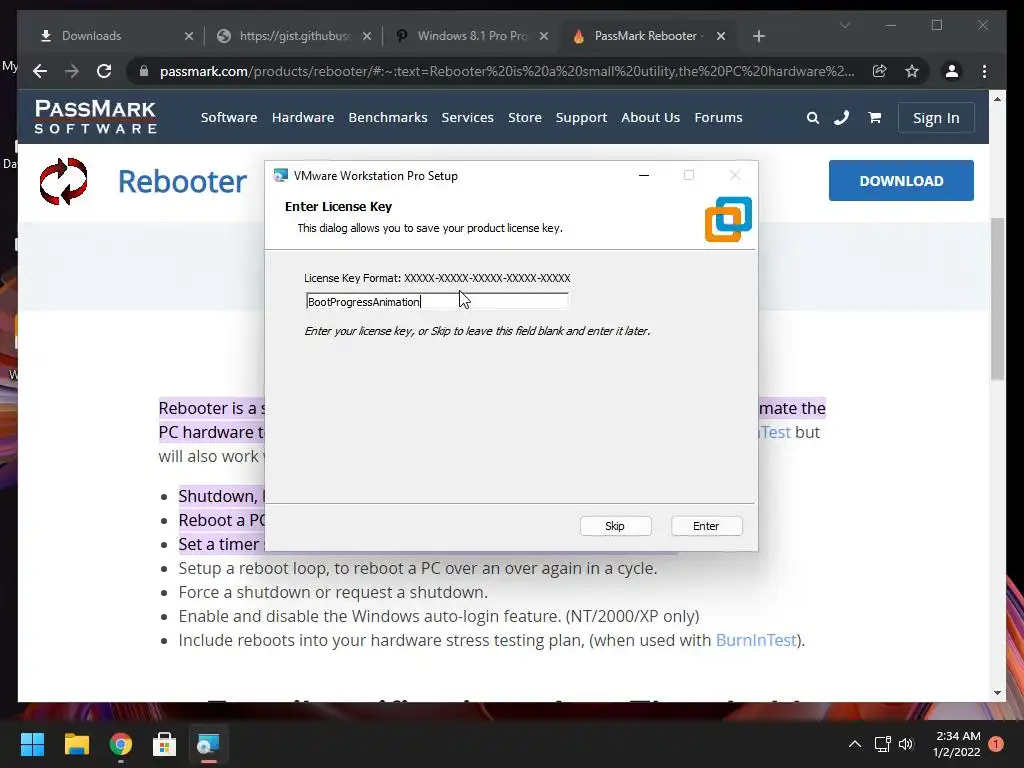Click the address bar URL

click(x=507, y=71)
